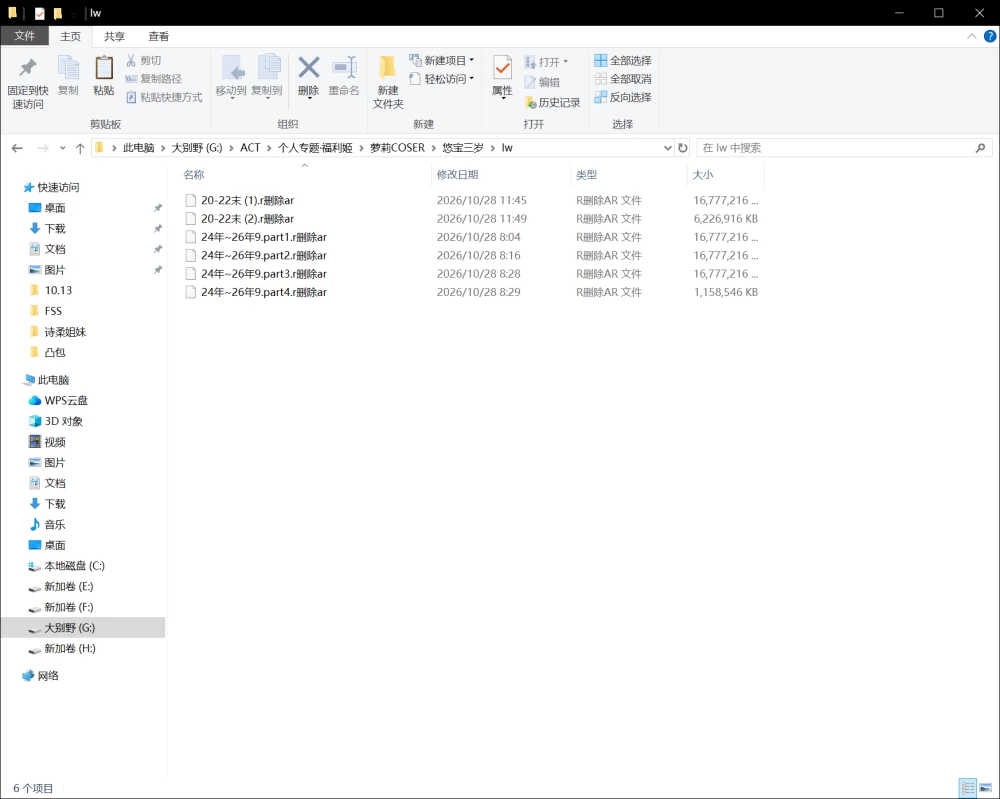Refresh the current folder view
This screenshot has height=799, width=1000.
tap(682, 148)
